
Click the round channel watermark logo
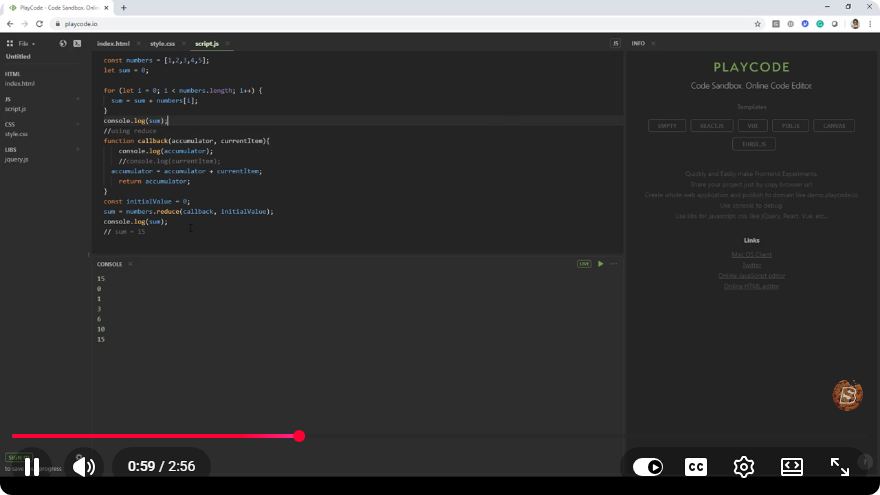pyautogui.click(x=847, y=395)
